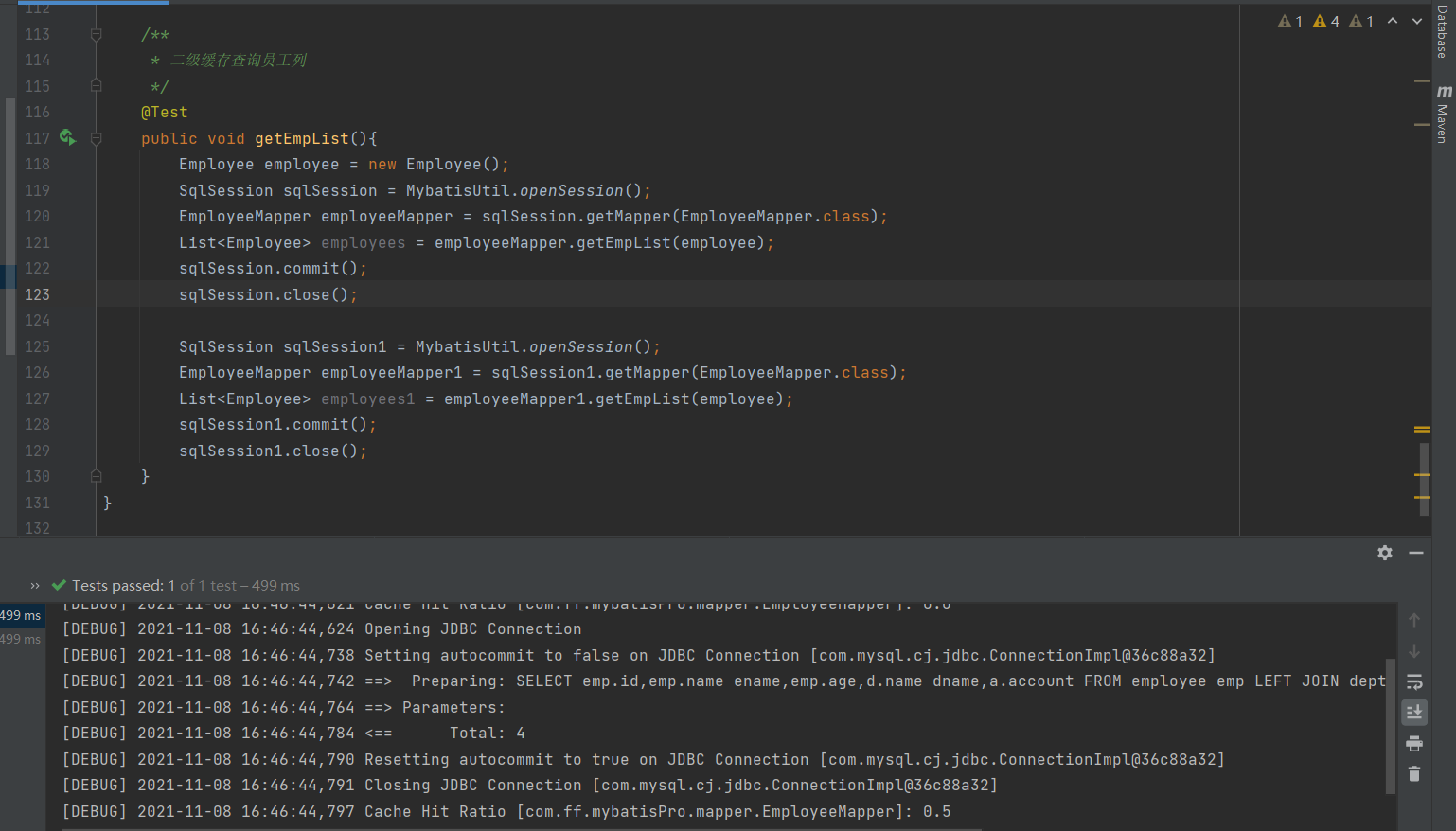Expand the test tree double chevron
The width and height of the screenshot is (1456, 831).
coord(35,586)
